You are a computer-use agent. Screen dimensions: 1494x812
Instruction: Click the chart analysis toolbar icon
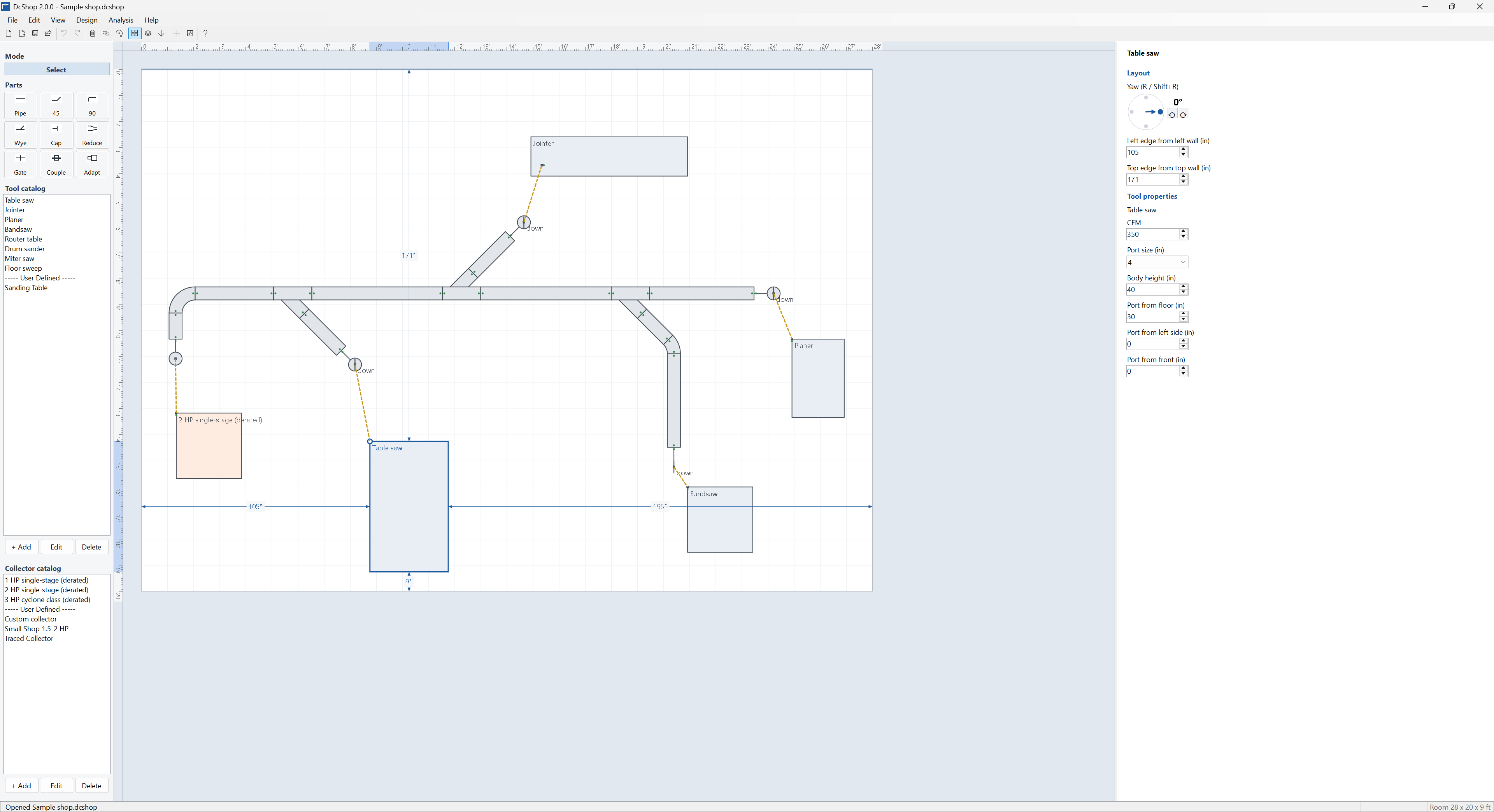pos(189,33)
